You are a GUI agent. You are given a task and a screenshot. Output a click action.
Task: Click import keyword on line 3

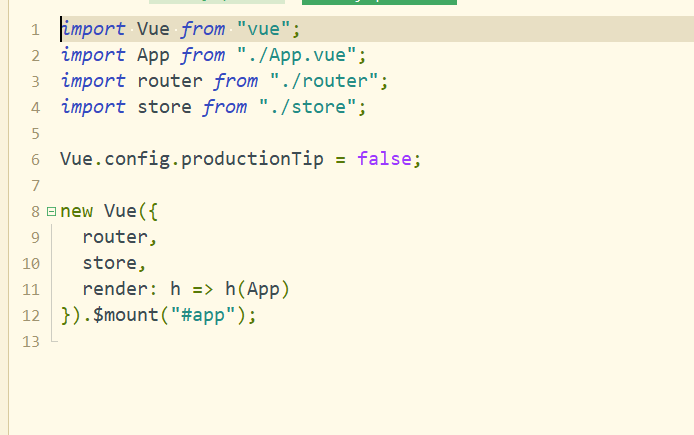93,81
